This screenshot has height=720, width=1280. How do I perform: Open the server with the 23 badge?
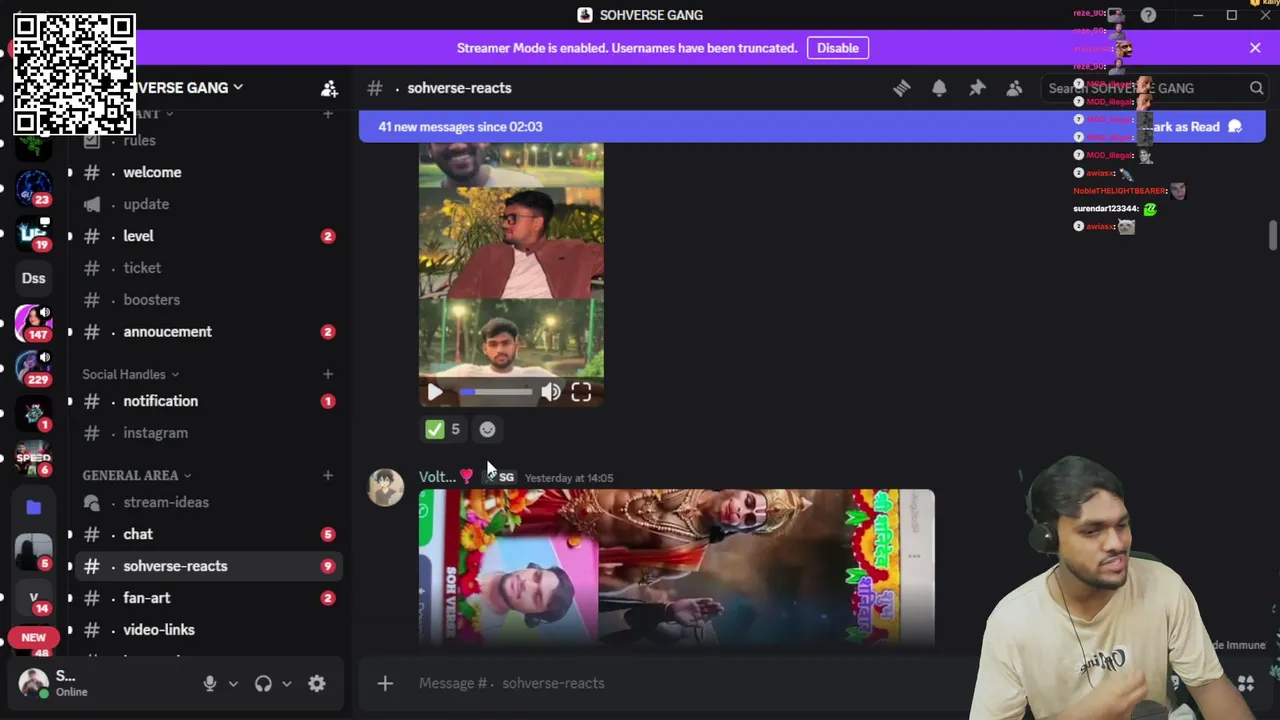tap(34, 187)
